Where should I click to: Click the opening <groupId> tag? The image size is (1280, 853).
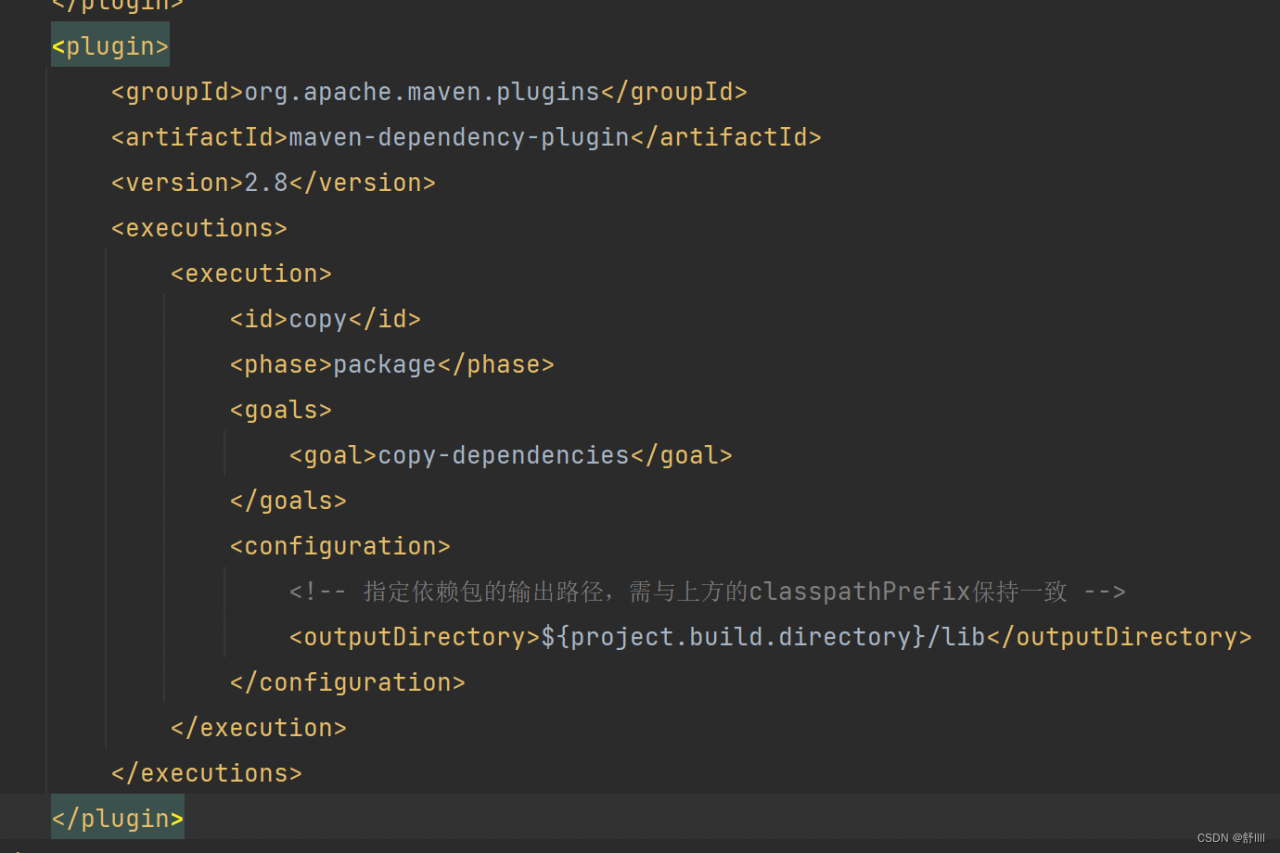pos(178,92)
